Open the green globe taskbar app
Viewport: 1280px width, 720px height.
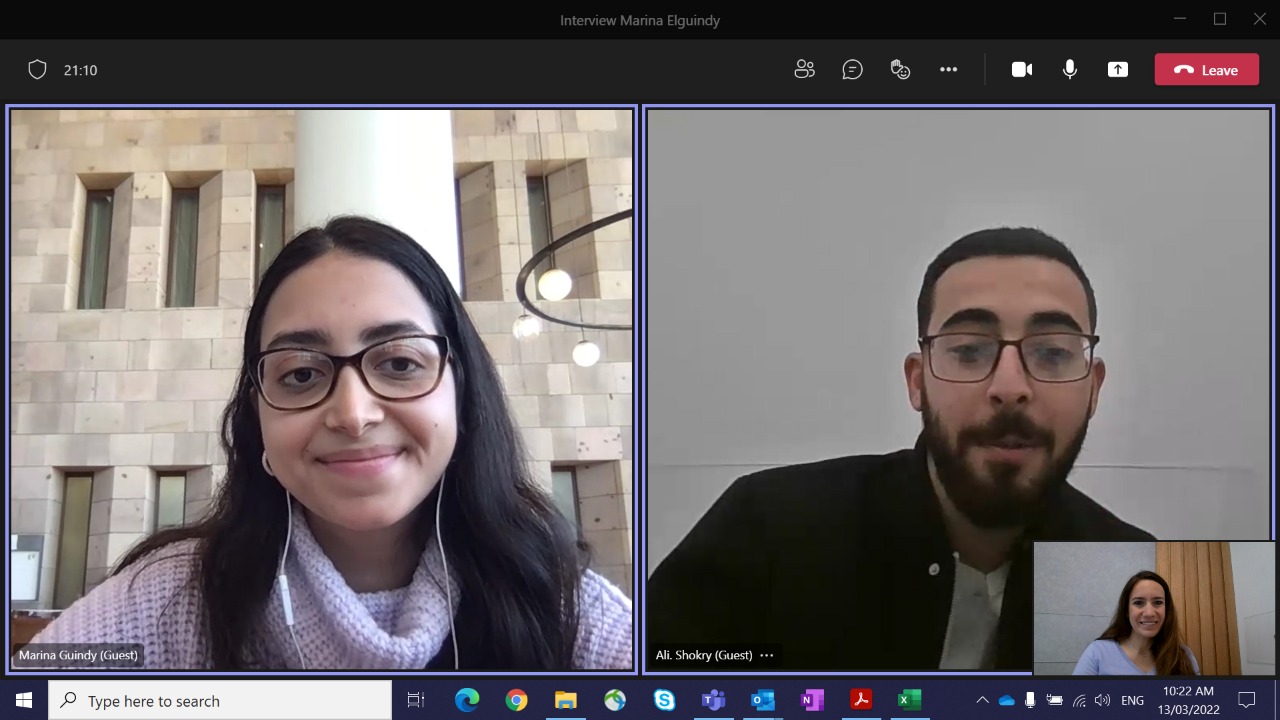[x=614, y=700]
